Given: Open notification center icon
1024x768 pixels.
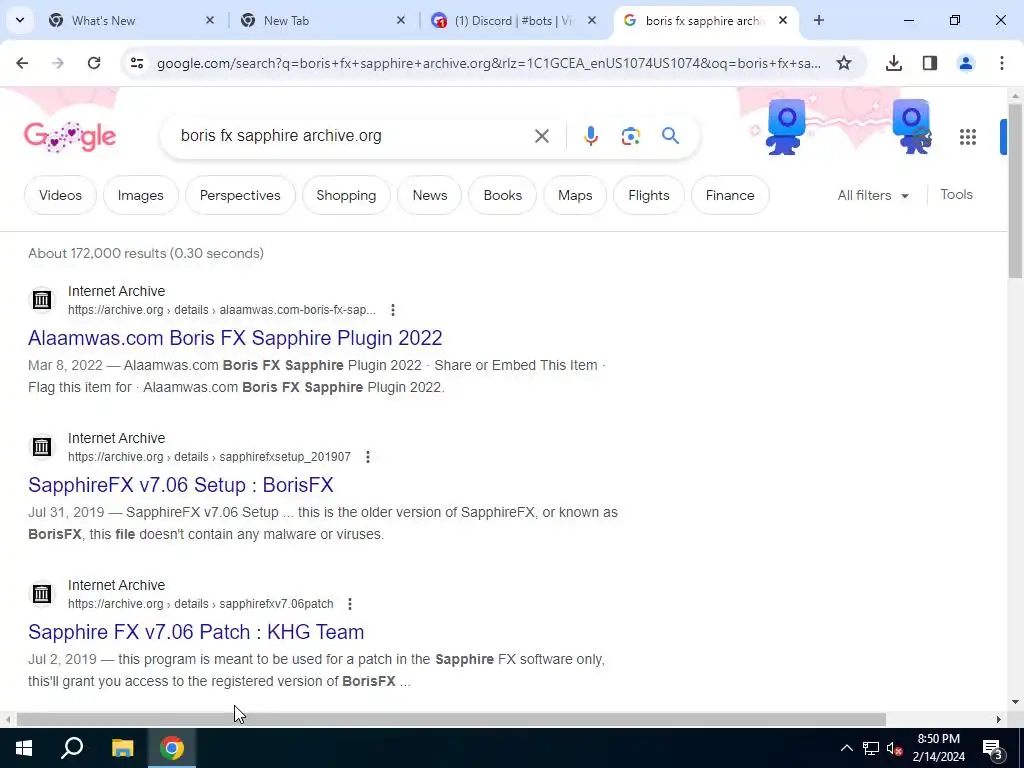Looking at the screenshot, I should click(x=993, y=749).
